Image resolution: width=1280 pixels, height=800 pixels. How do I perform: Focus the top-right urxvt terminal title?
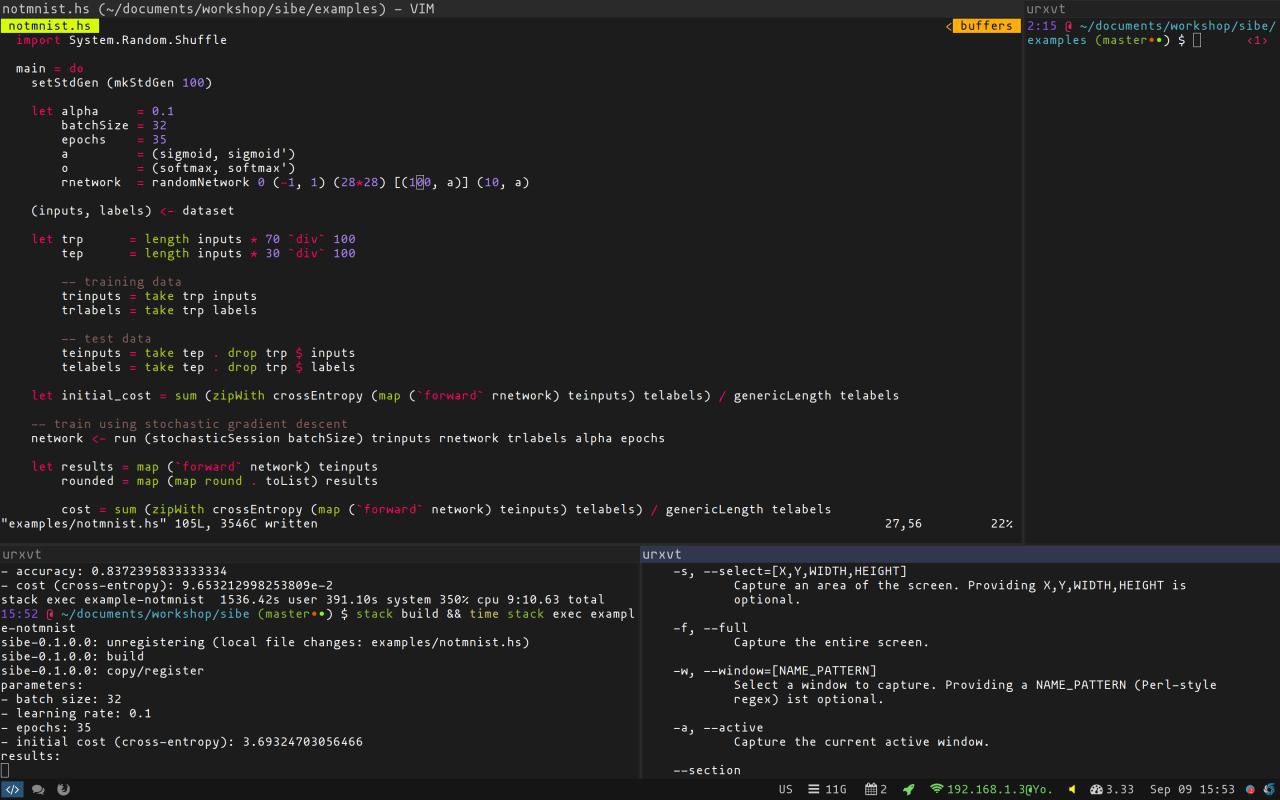click(1046, 9)
